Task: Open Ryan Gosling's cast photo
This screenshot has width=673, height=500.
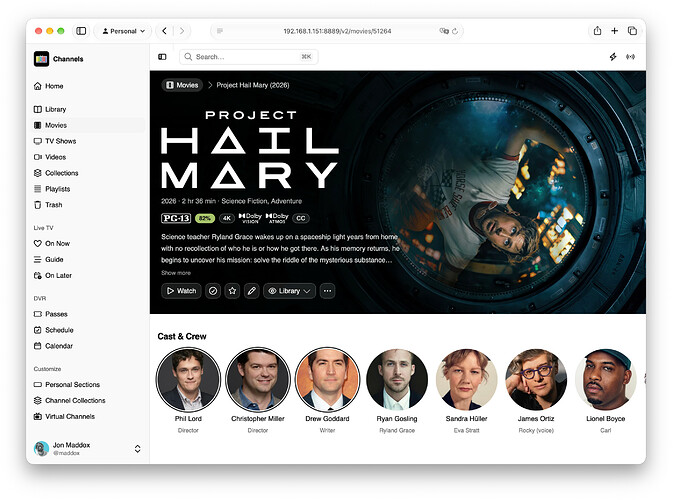Action: point(397,379)
